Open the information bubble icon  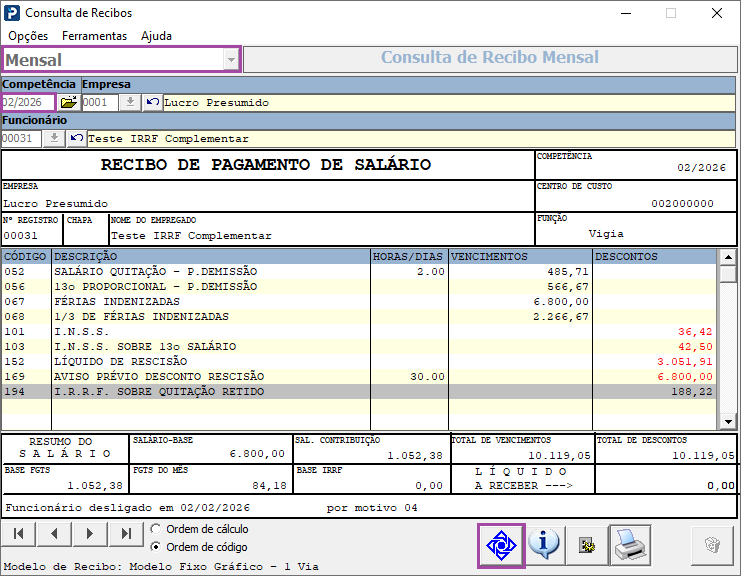point(544,545)
